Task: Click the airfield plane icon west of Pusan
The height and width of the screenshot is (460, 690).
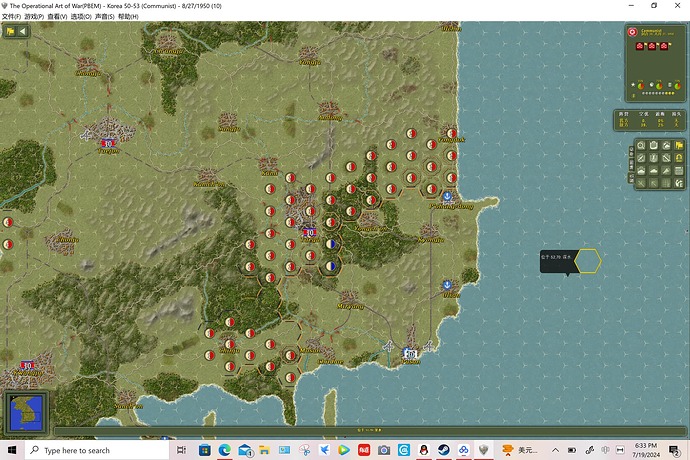Action: tap(388, 347)
